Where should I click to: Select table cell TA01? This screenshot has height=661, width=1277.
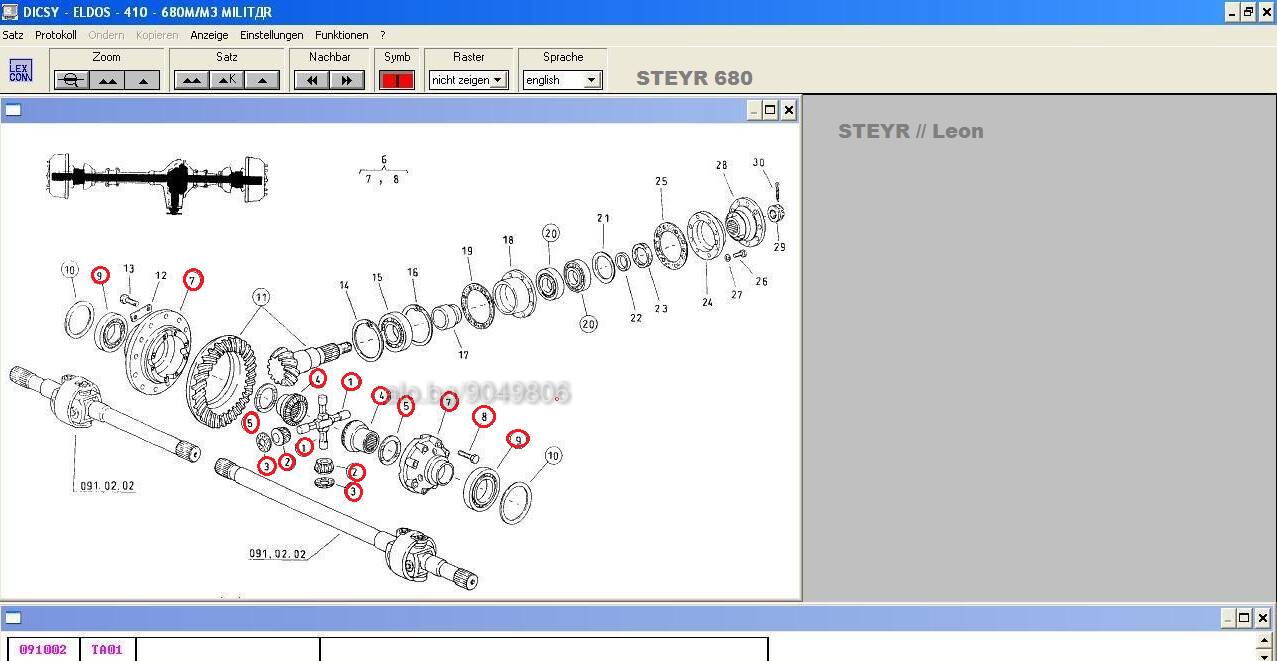(x=106, y=650)
